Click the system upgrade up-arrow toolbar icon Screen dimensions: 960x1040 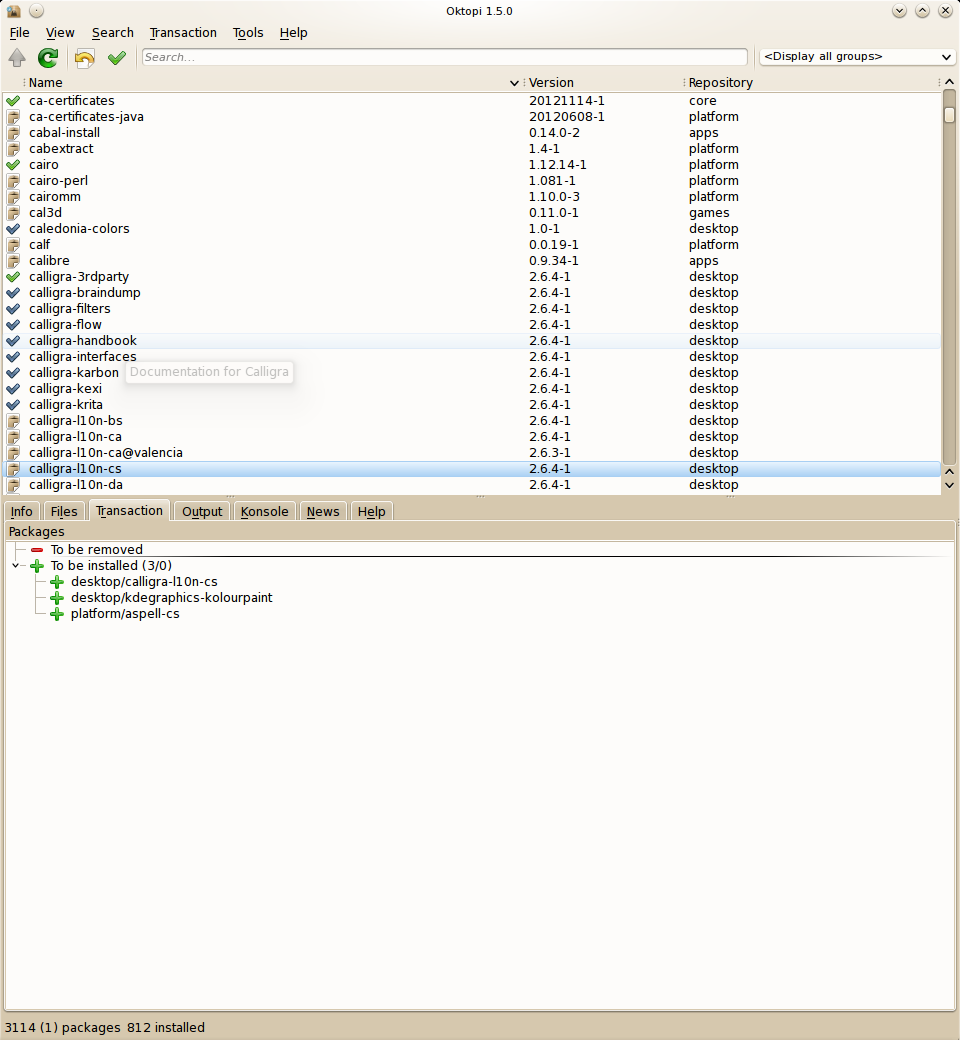(17, 58)
